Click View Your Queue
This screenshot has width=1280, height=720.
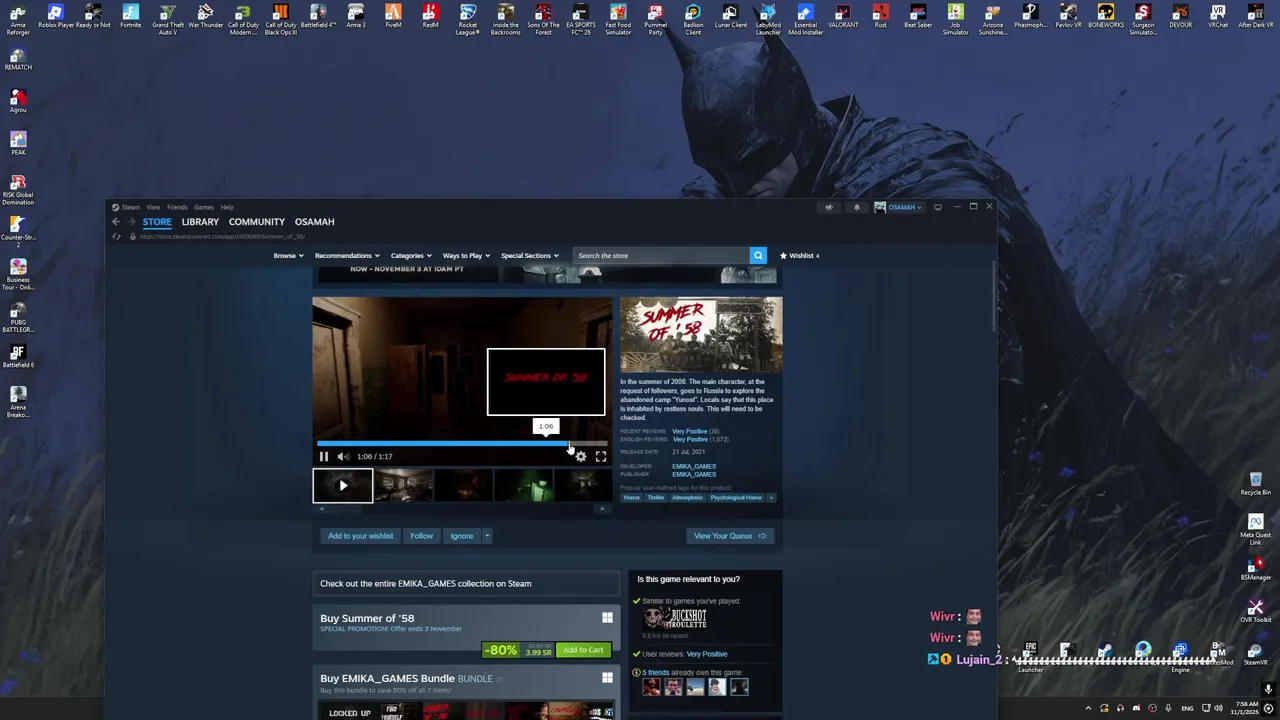(730, 536)
